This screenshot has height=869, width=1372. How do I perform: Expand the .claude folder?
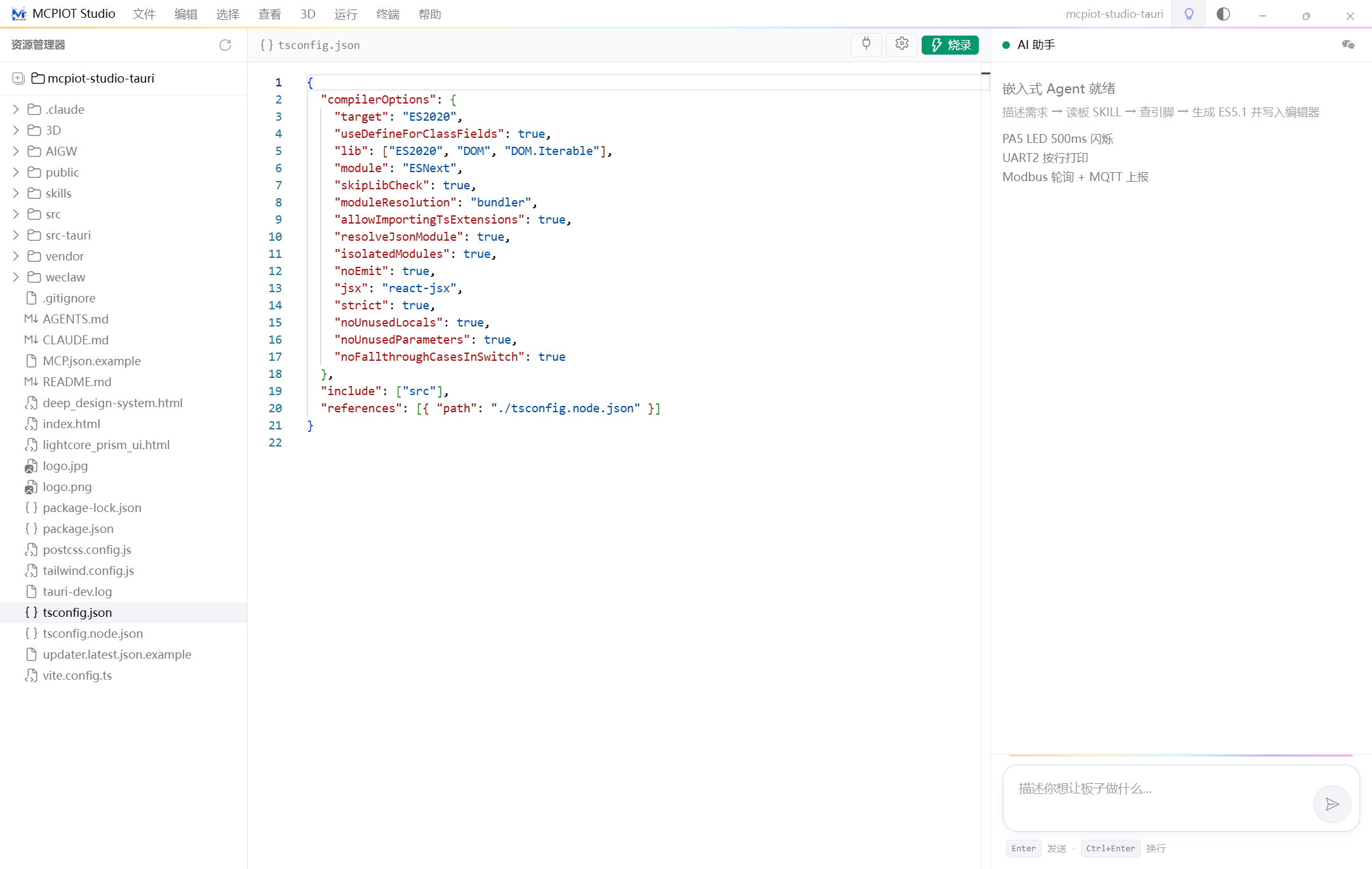coord(16,109)
